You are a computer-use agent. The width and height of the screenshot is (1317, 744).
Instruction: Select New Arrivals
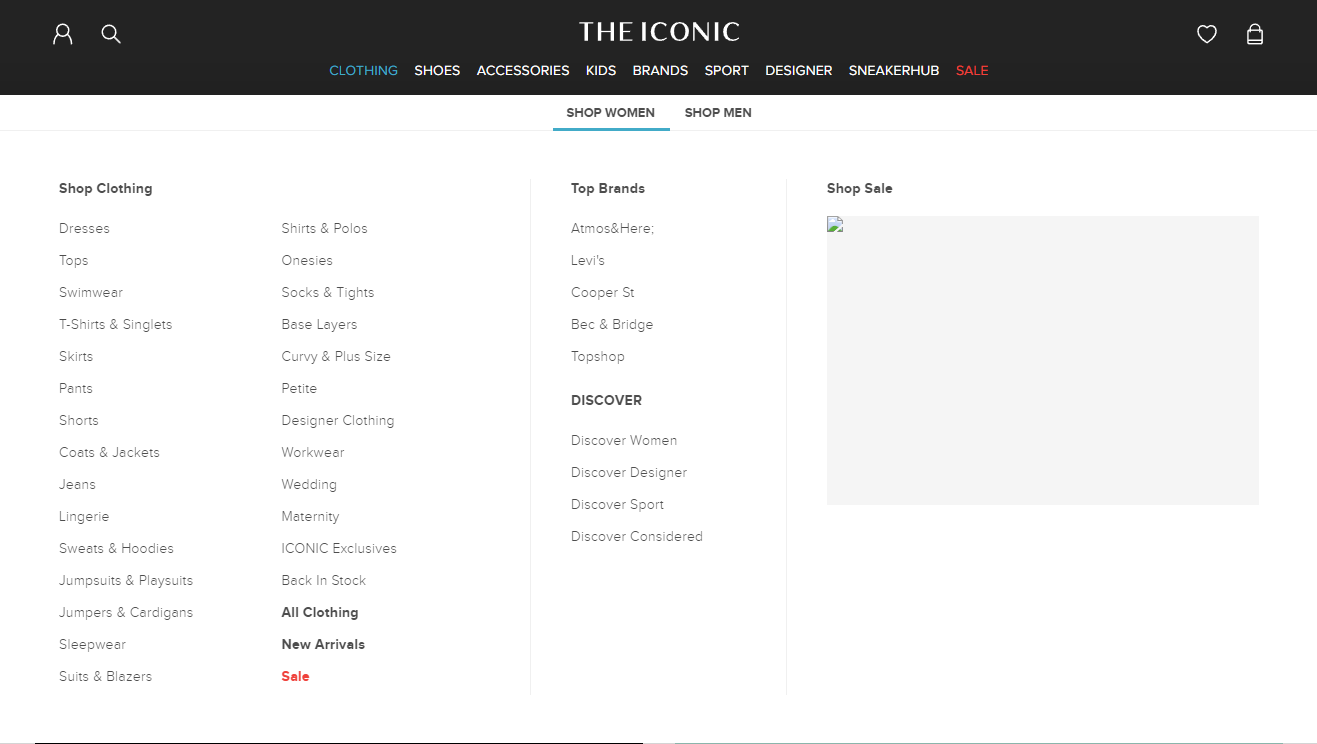(x=322, y=644)
